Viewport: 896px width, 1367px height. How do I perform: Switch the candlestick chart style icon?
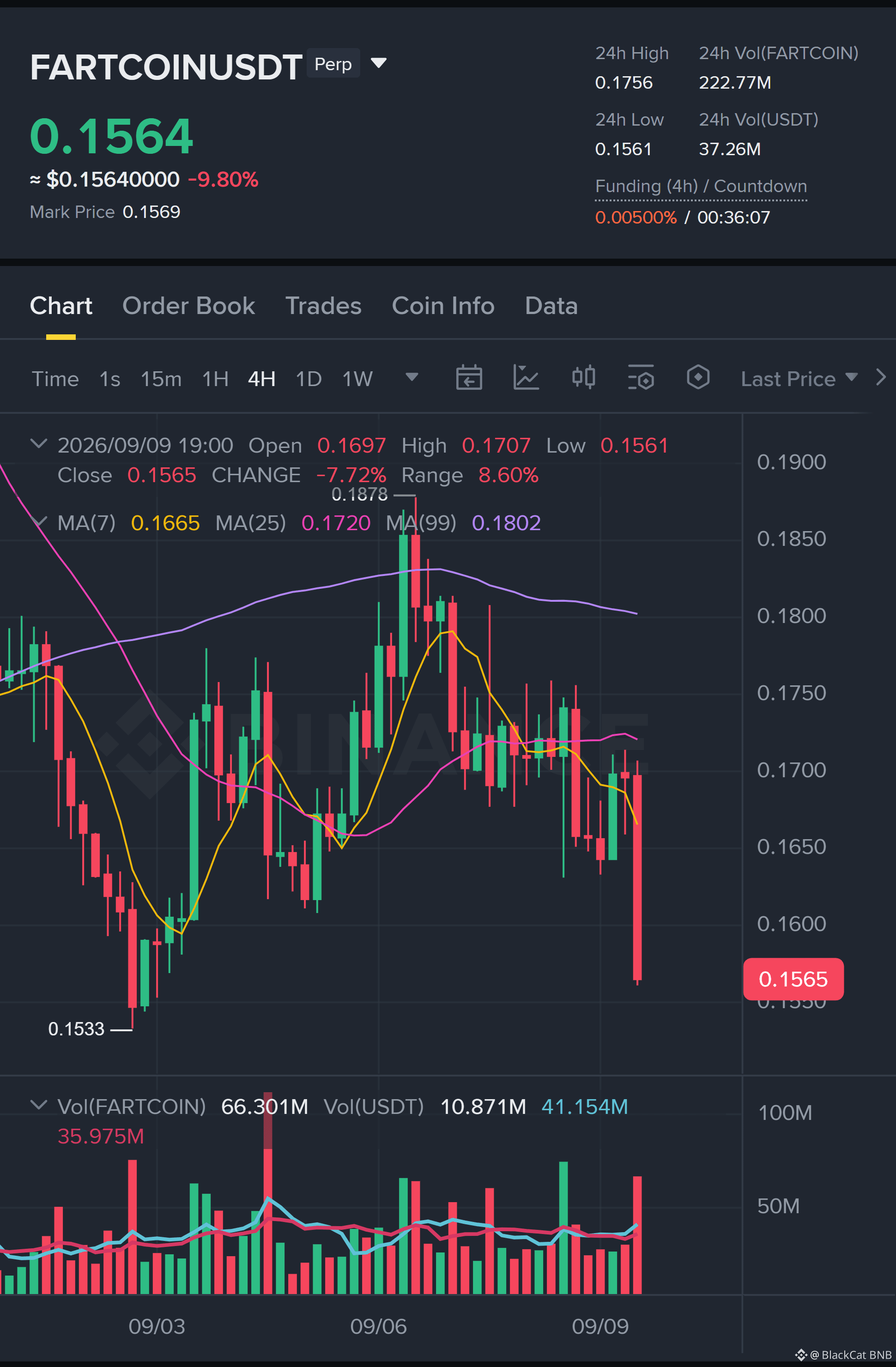point(583,378)
